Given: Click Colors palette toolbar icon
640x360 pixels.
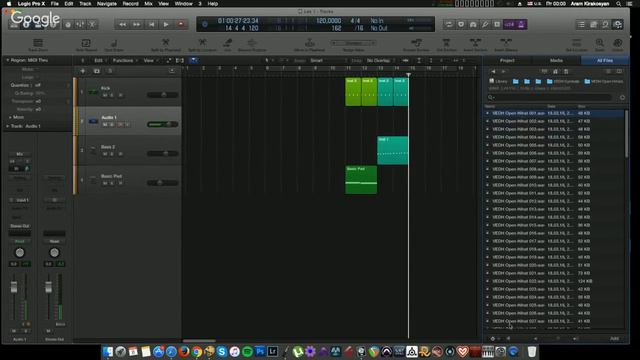Looking at the screenshot, I should 618,44.
